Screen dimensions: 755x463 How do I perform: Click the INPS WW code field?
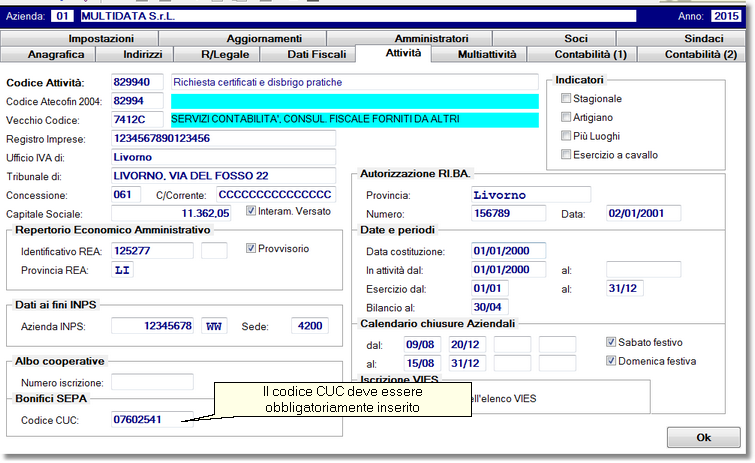tap(214, 326)
